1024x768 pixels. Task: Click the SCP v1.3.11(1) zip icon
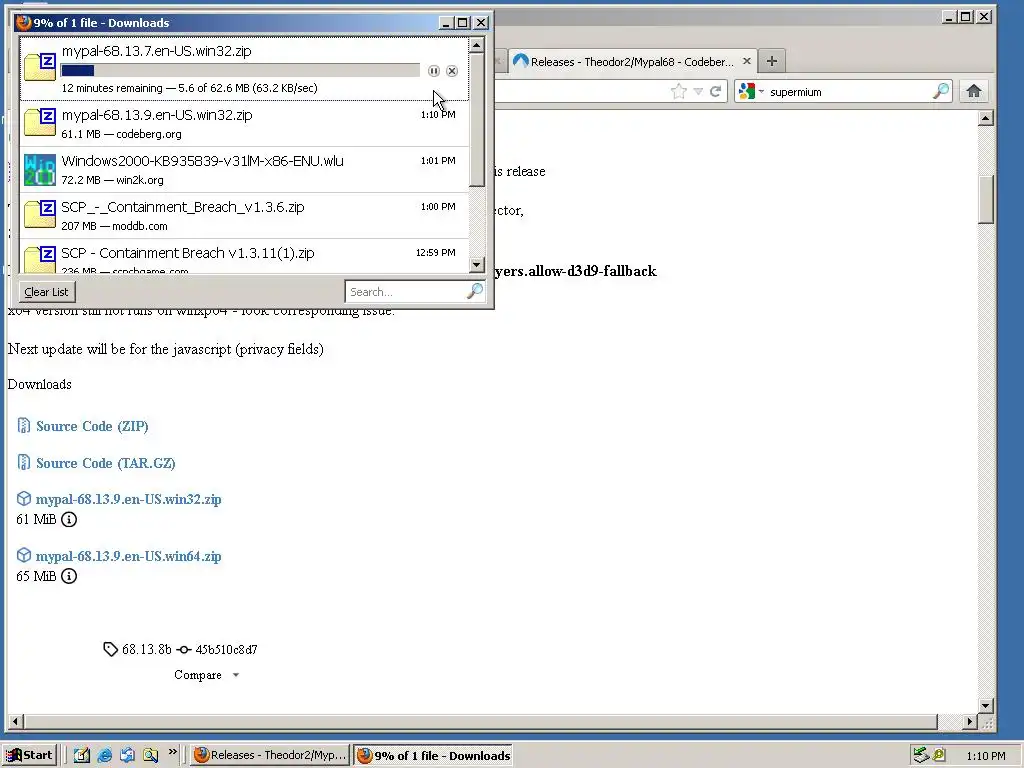40,259
